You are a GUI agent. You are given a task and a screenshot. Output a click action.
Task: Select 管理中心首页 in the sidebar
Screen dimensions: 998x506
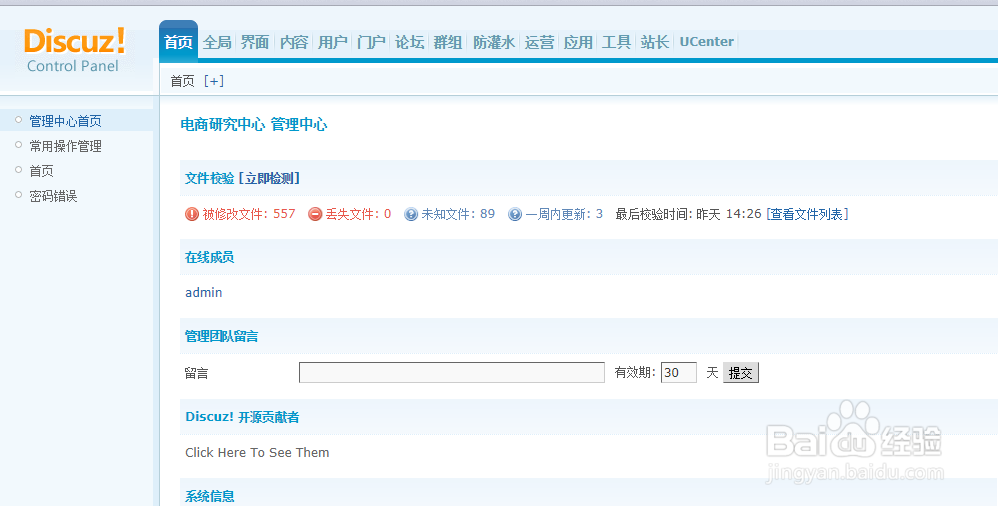tap(66, 120)
